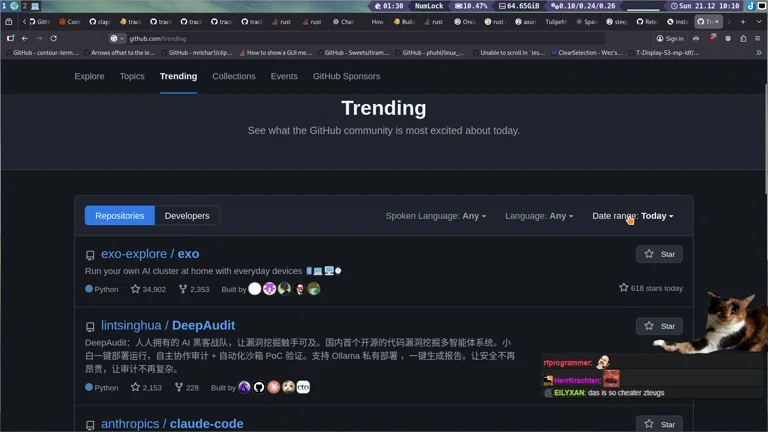Open the Collections tab
The image size is (768, 432).
233,76
